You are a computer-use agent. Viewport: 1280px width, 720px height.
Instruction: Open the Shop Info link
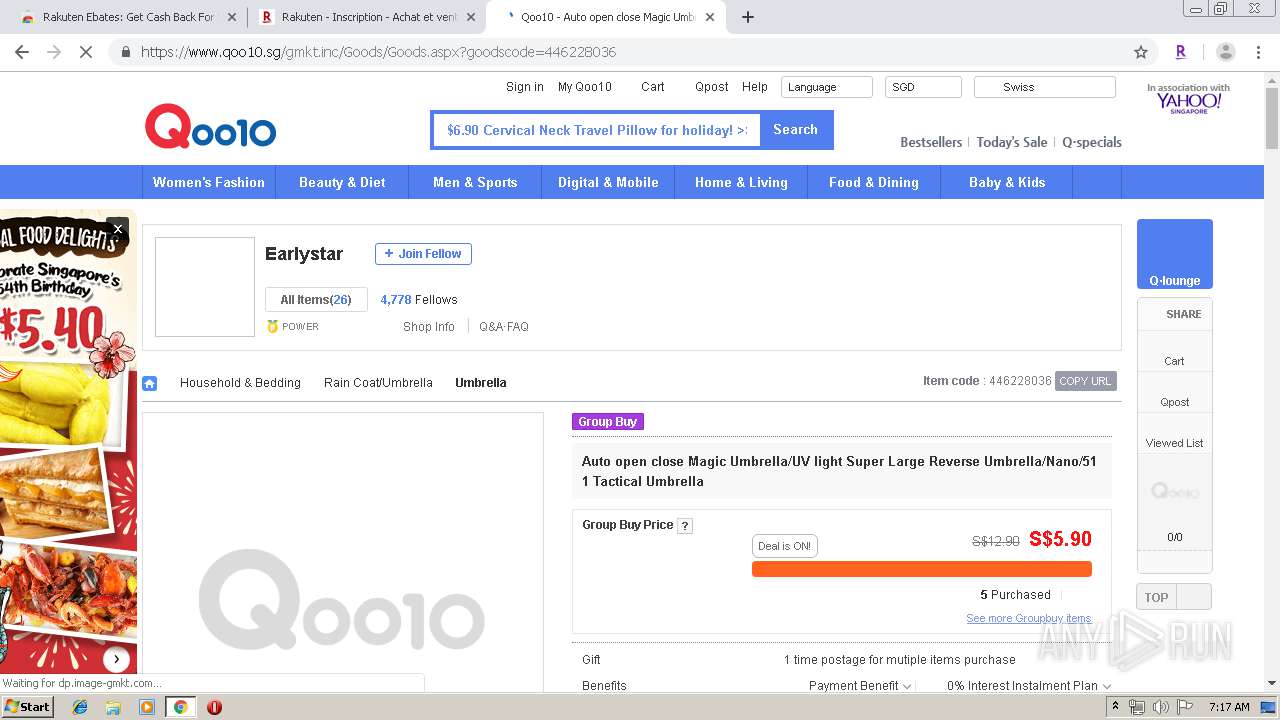tap(429, 327)
